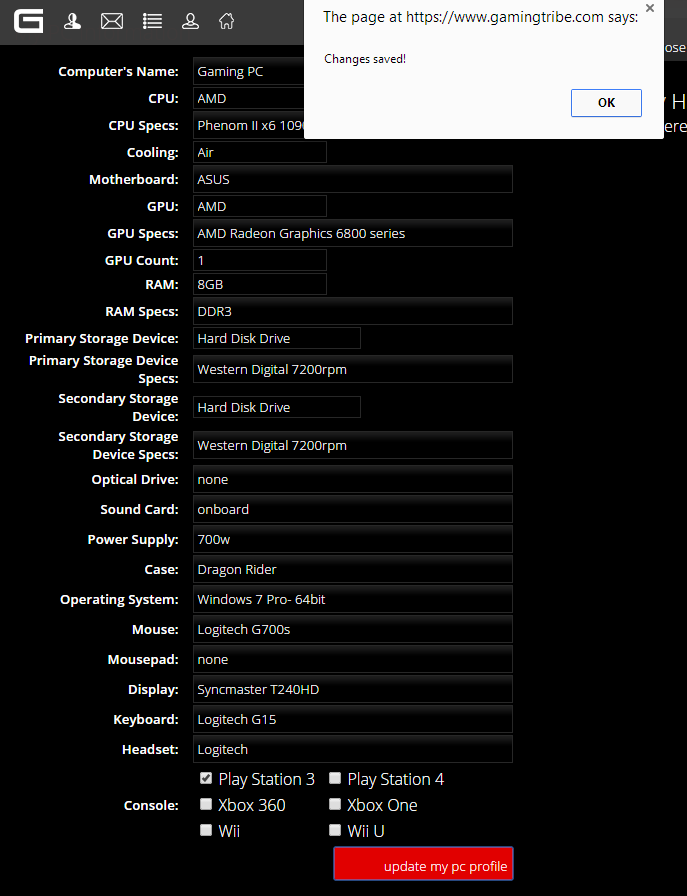Dismiss the alert with the X icon
687x896 pixels.
650,8
